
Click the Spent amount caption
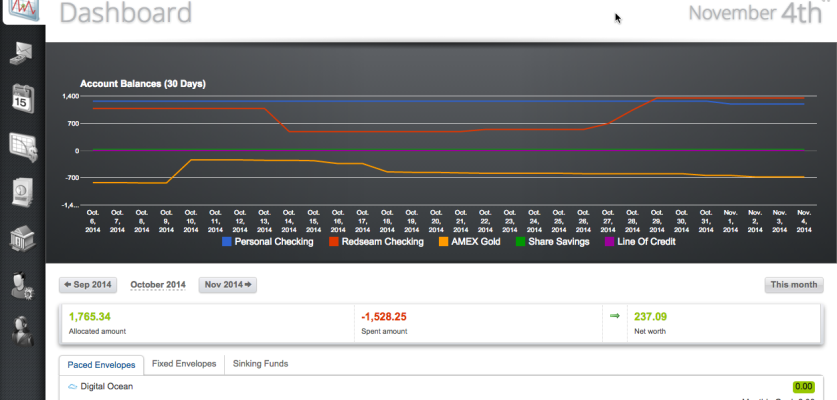(384, 331)
